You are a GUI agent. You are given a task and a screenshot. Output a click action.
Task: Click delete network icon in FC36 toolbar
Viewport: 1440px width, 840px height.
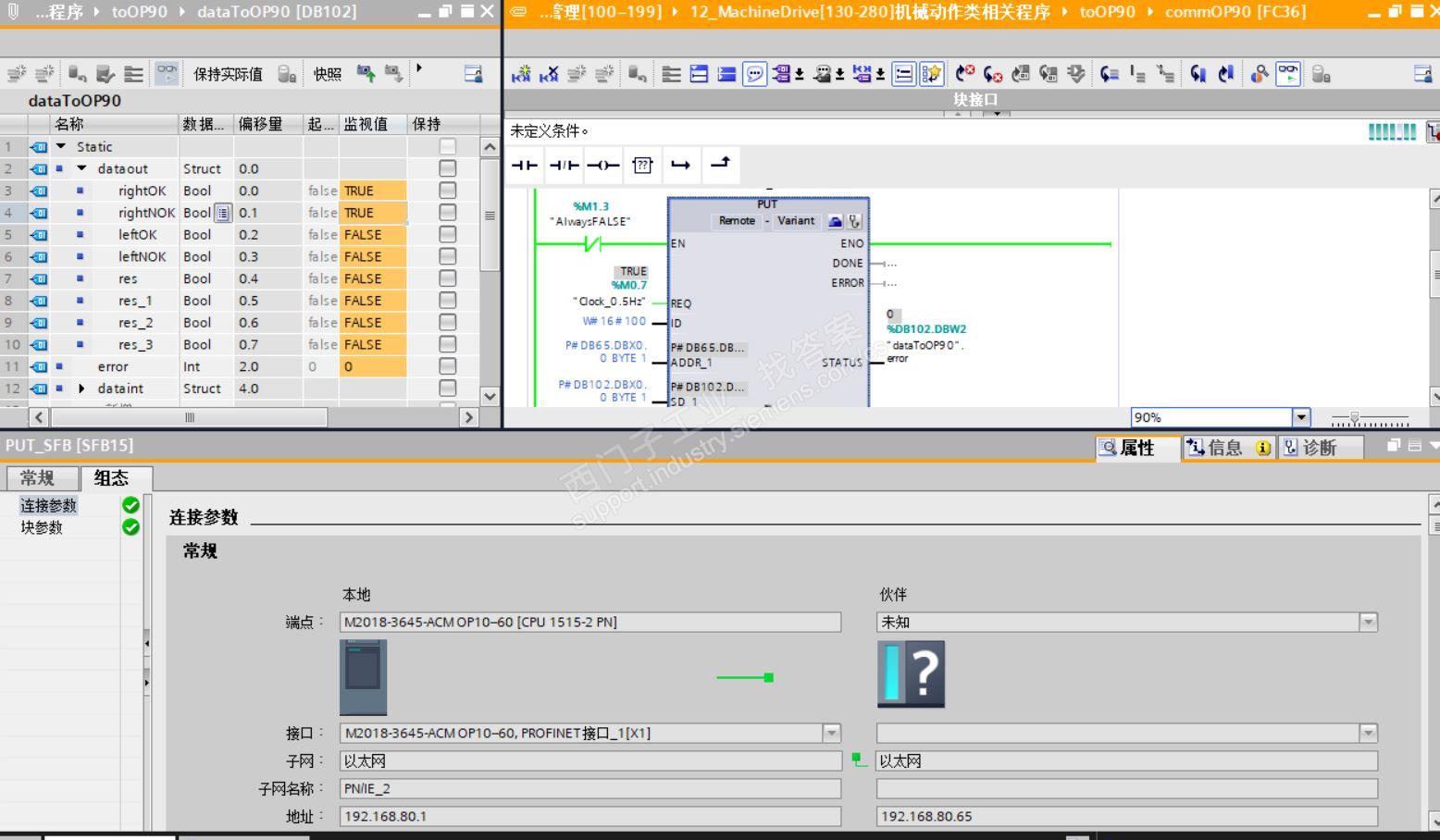pyautogui.click(x=549, y=74)
